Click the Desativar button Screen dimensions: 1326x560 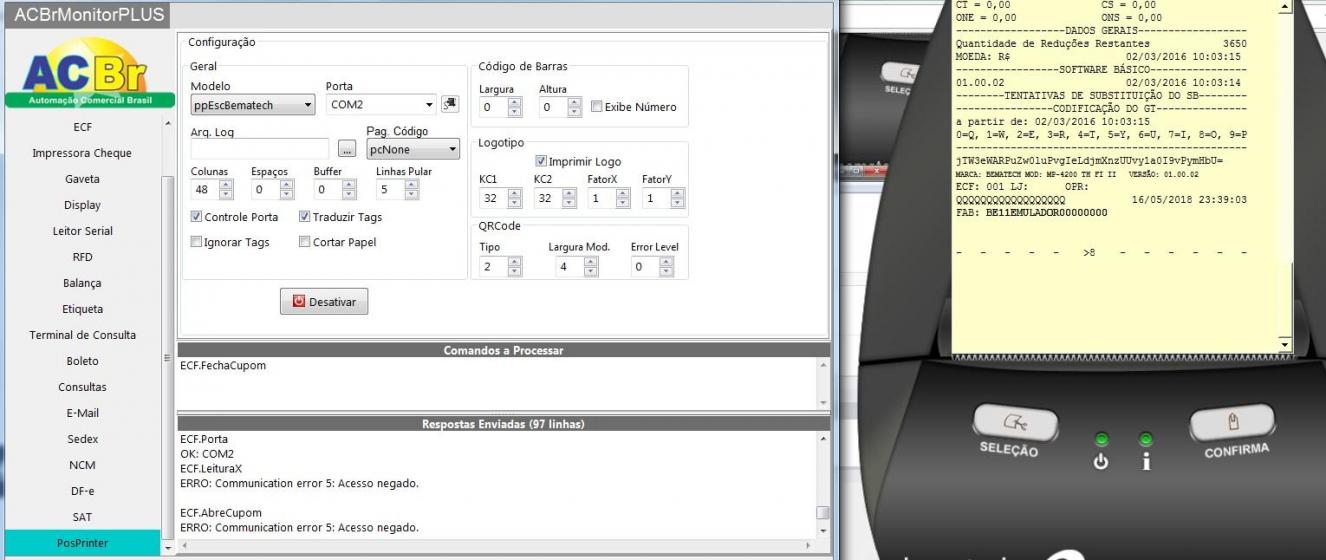pos(324,301)
